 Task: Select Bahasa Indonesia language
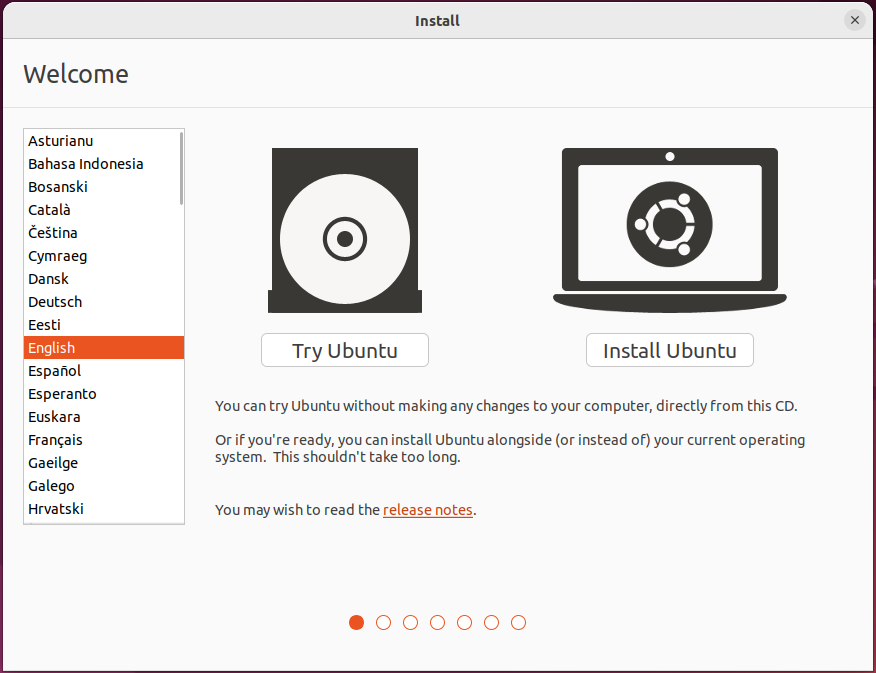[103, 164]
